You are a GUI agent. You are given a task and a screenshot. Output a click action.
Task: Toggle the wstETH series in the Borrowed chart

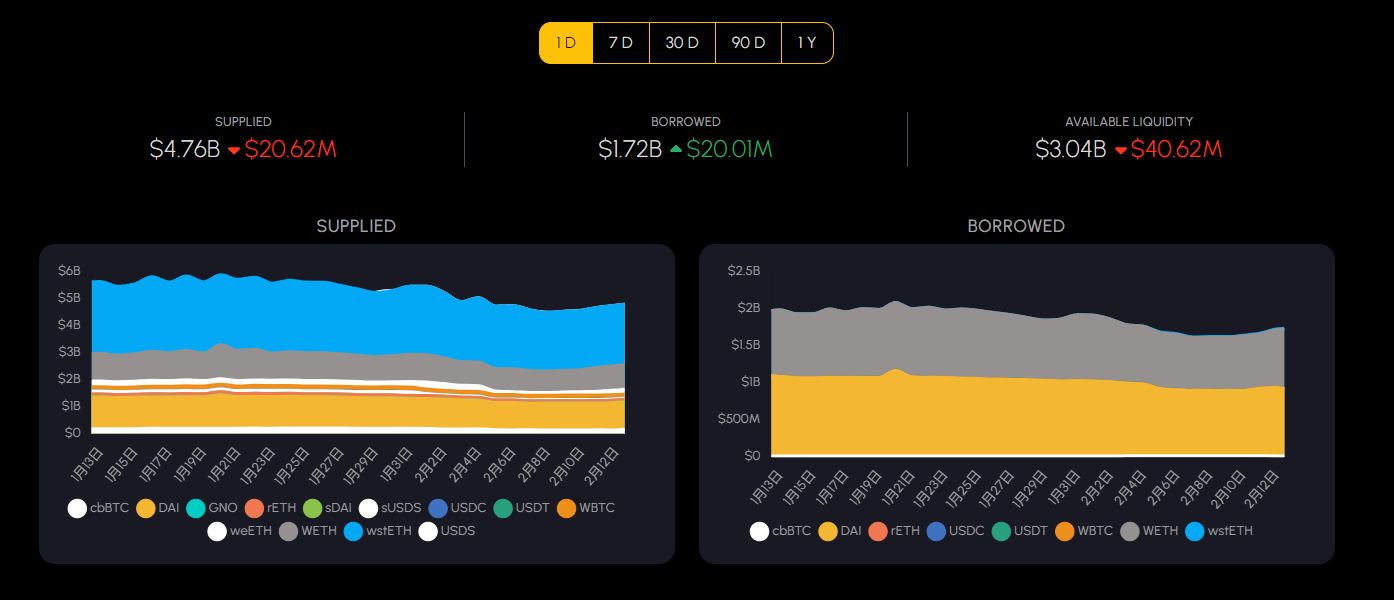point(1197,531)
